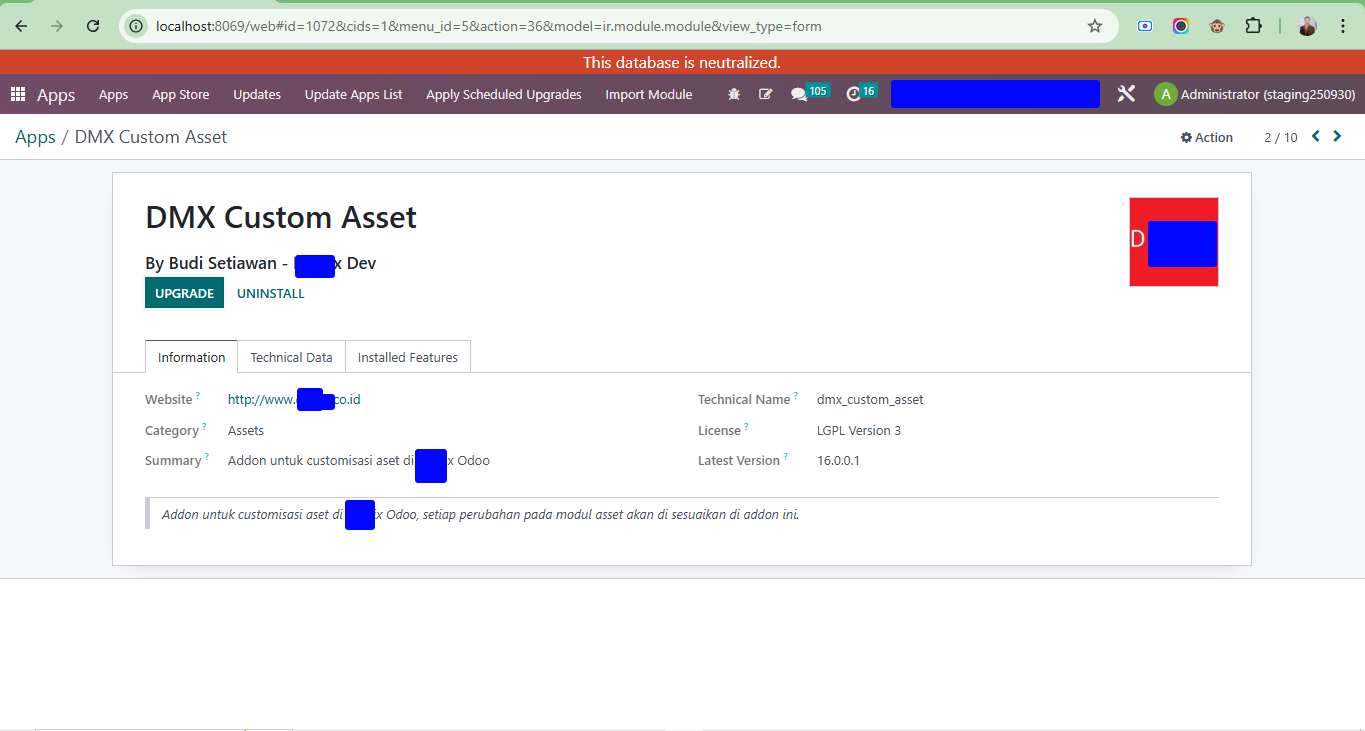
Task: Open the edit/studio pencil icon in navbar
Action: click(766, 94)
